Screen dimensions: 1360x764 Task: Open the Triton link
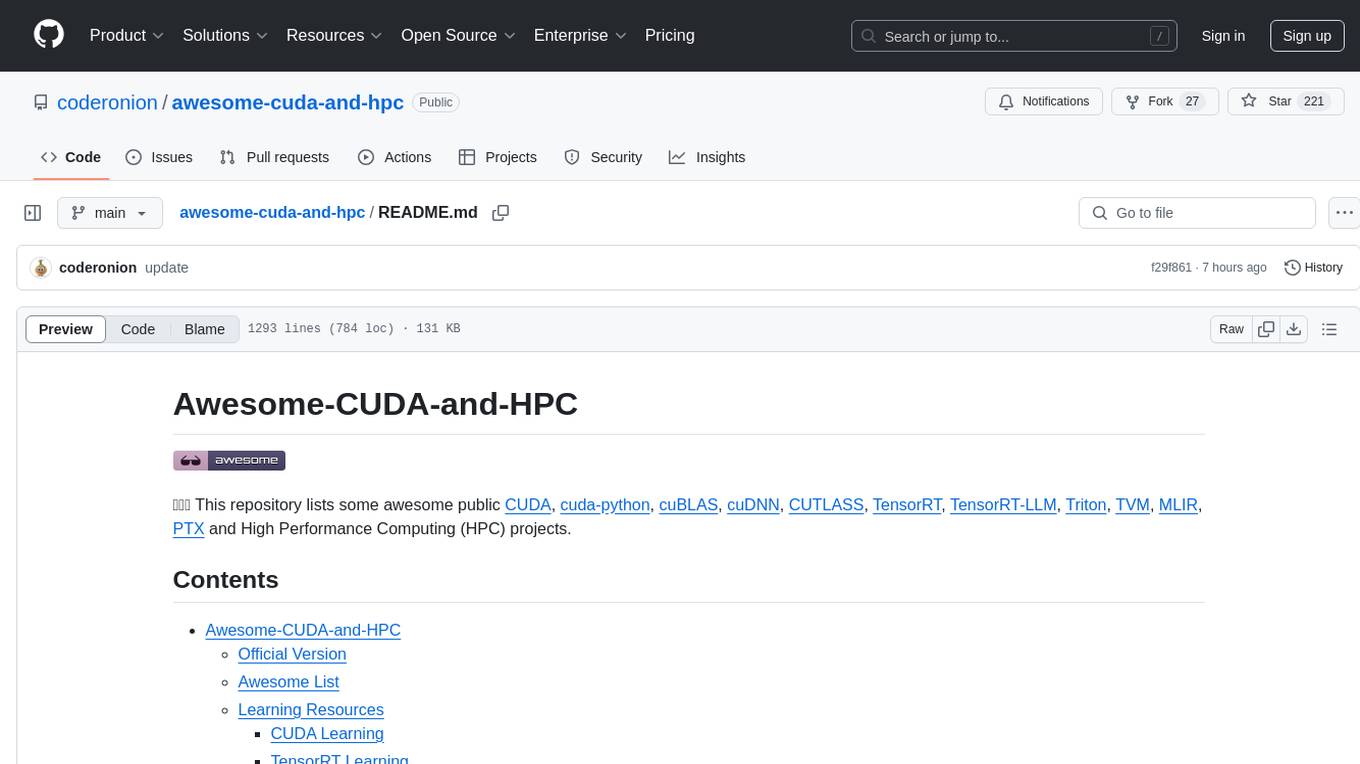1086,505
